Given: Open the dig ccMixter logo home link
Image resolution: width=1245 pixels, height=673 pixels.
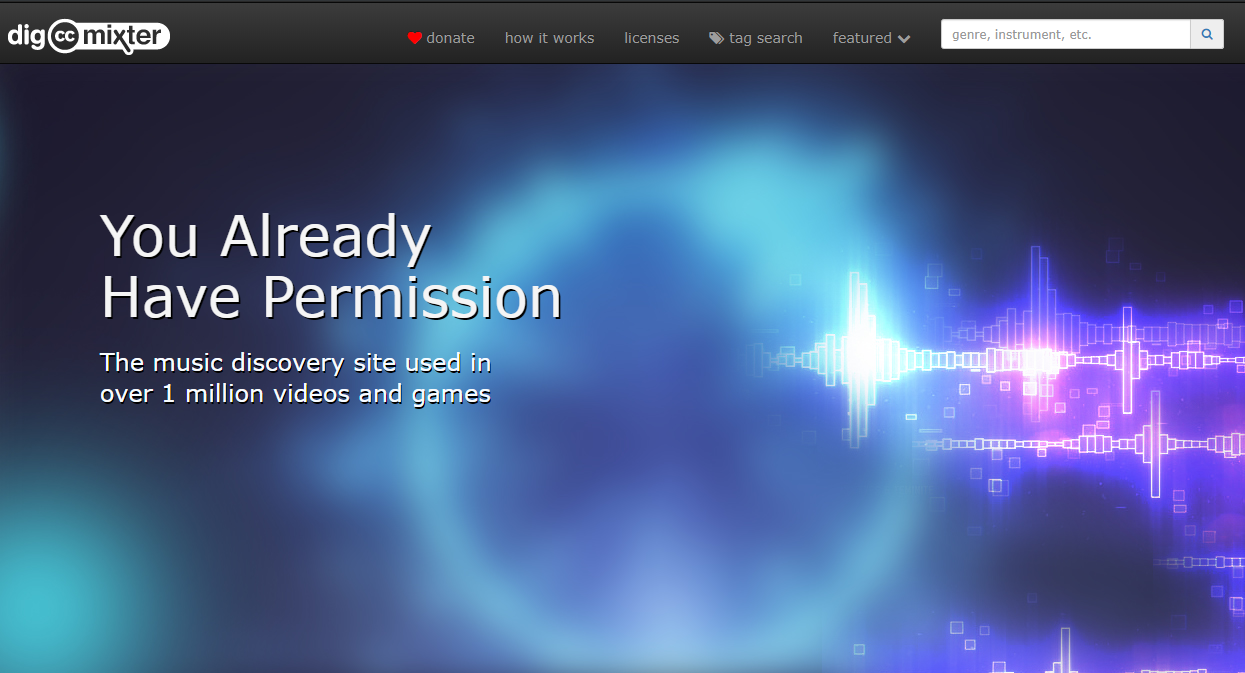Looking at the screenshot, I should pyautogui.click(x=88, y=36).
